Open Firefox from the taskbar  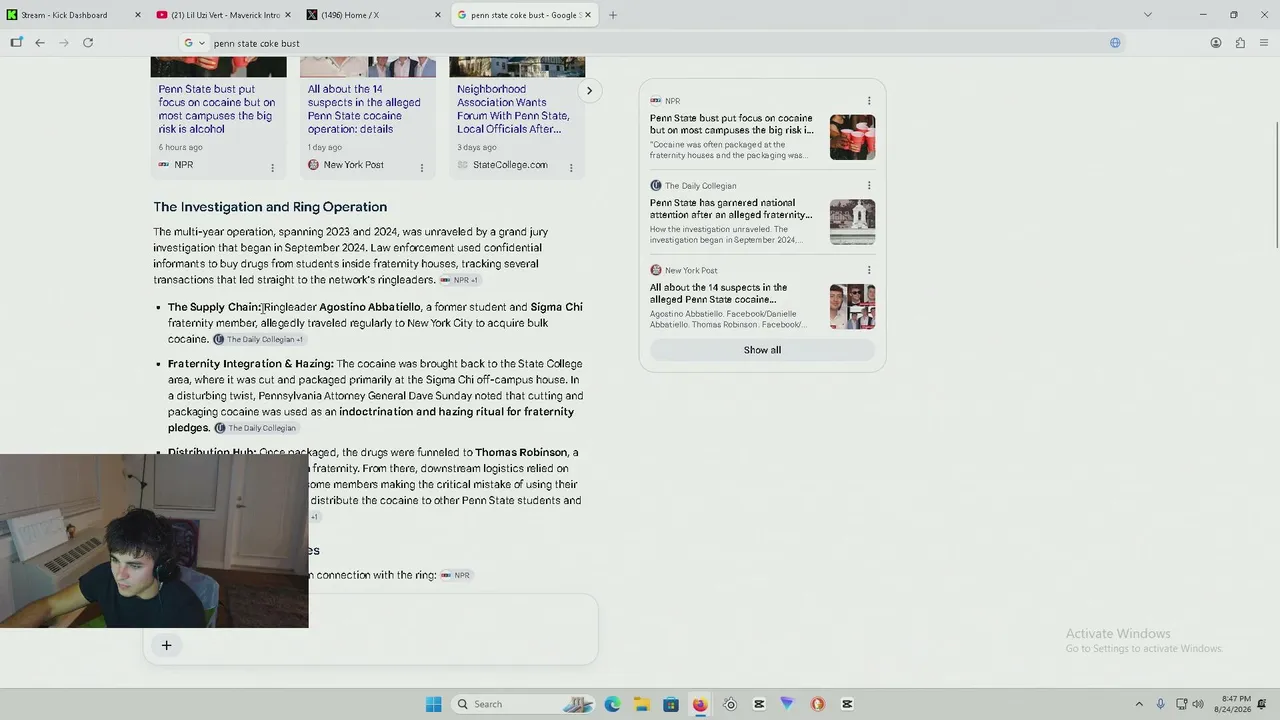pos(700,704)
